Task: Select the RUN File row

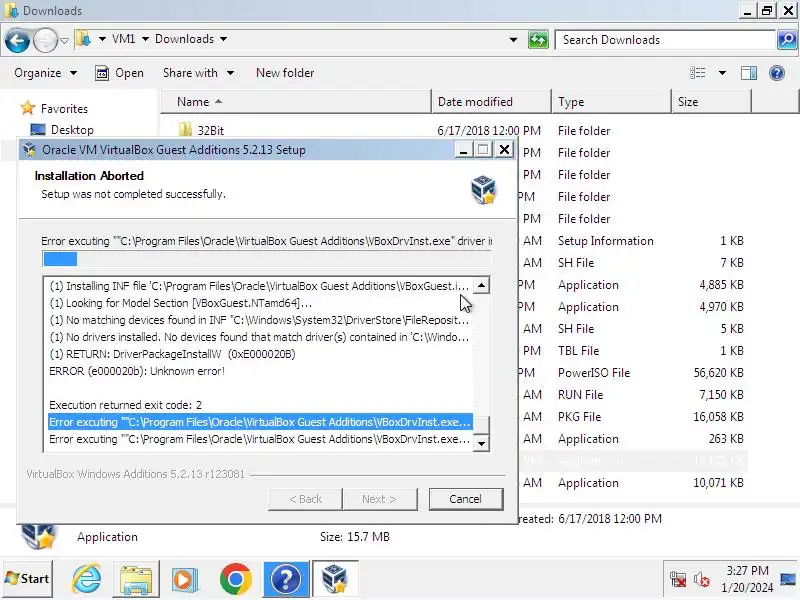Action: click(x=633, y=395)
